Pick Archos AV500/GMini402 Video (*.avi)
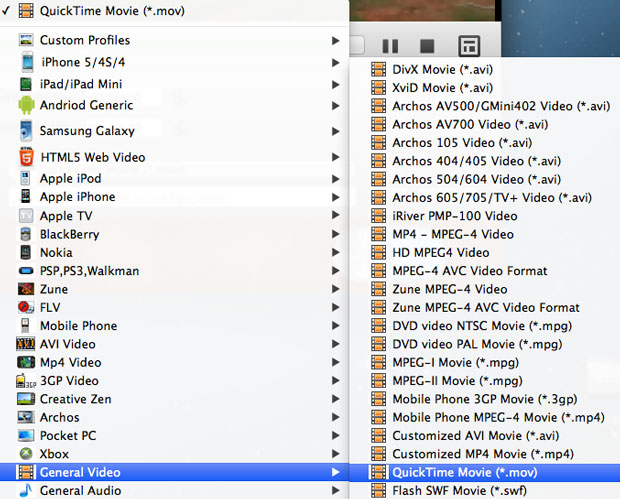Viewport: 620px width, 499px height. [x=485, y=106]
